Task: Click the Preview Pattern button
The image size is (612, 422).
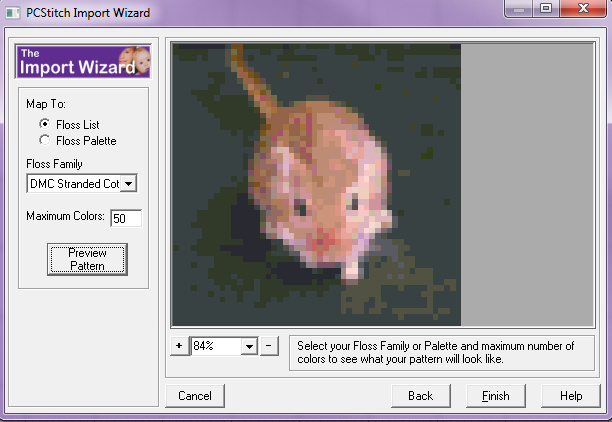Action: coord(87,259)
